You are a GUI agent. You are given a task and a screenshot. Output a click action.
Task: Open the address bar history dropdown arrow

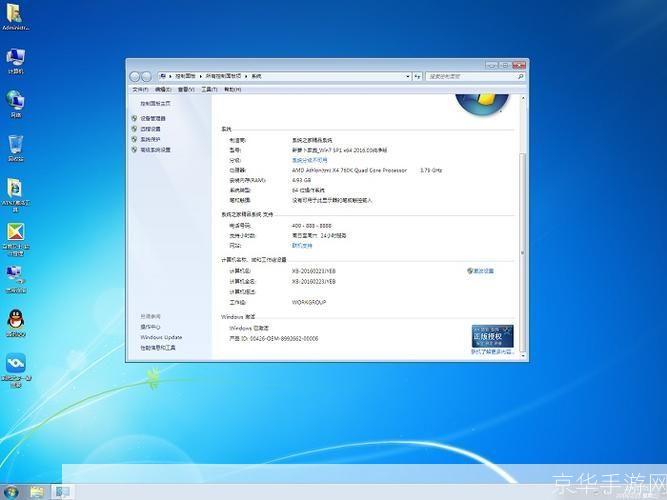click(x=408, y=76)
